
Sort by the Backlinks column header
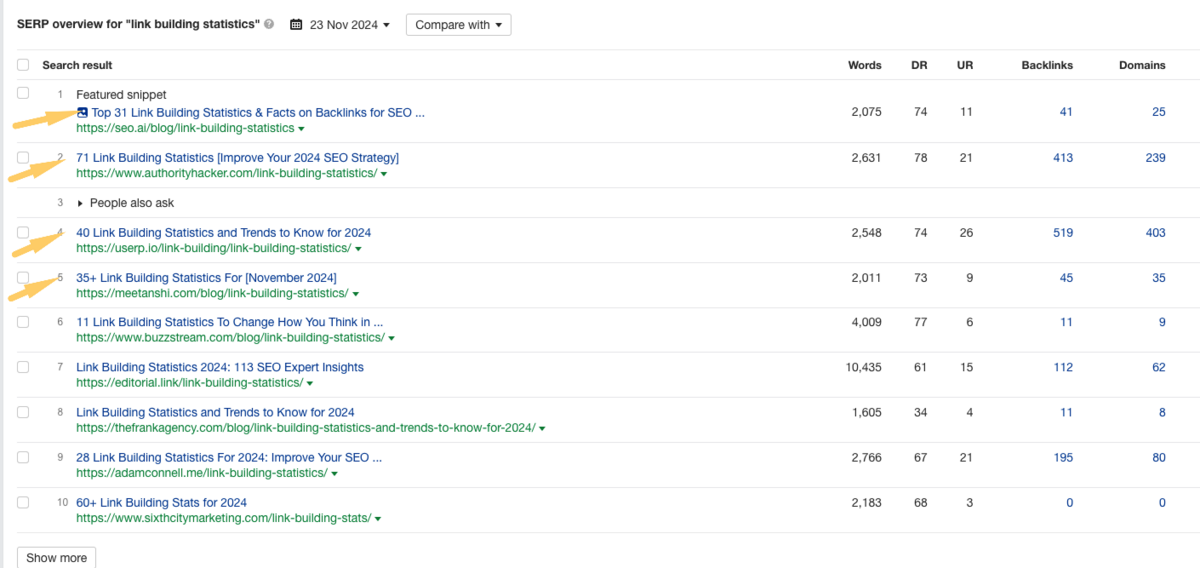pyautogui.click(x=1047, y=65)
